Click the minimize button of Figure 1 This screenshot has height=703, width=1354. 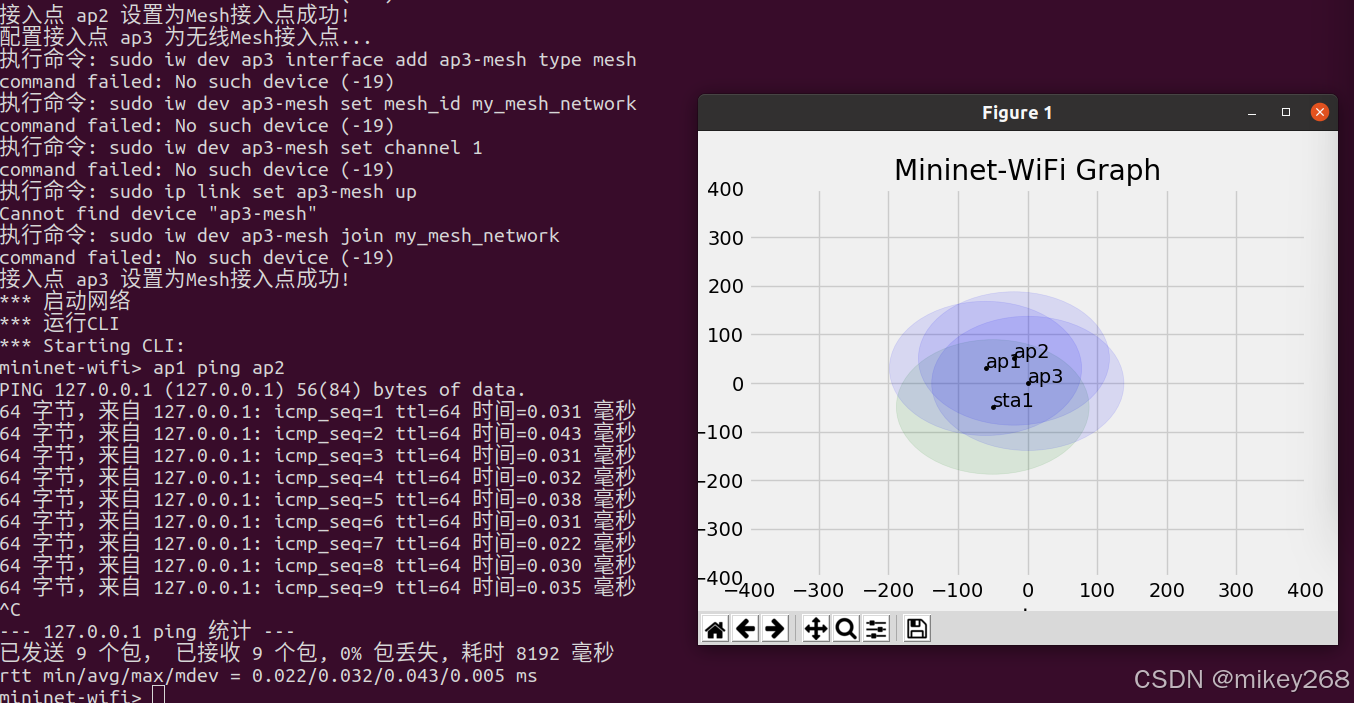pos(1251,113)
